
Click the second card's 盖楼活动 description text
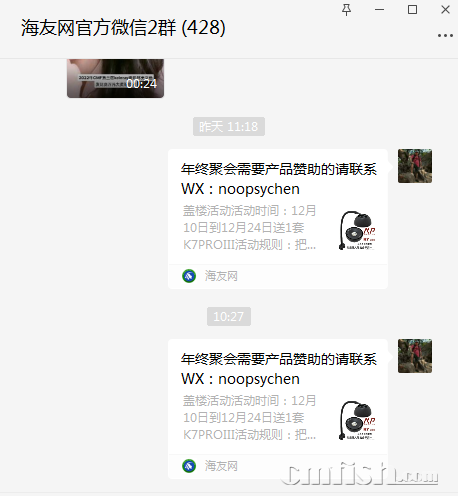coord(249,418)
